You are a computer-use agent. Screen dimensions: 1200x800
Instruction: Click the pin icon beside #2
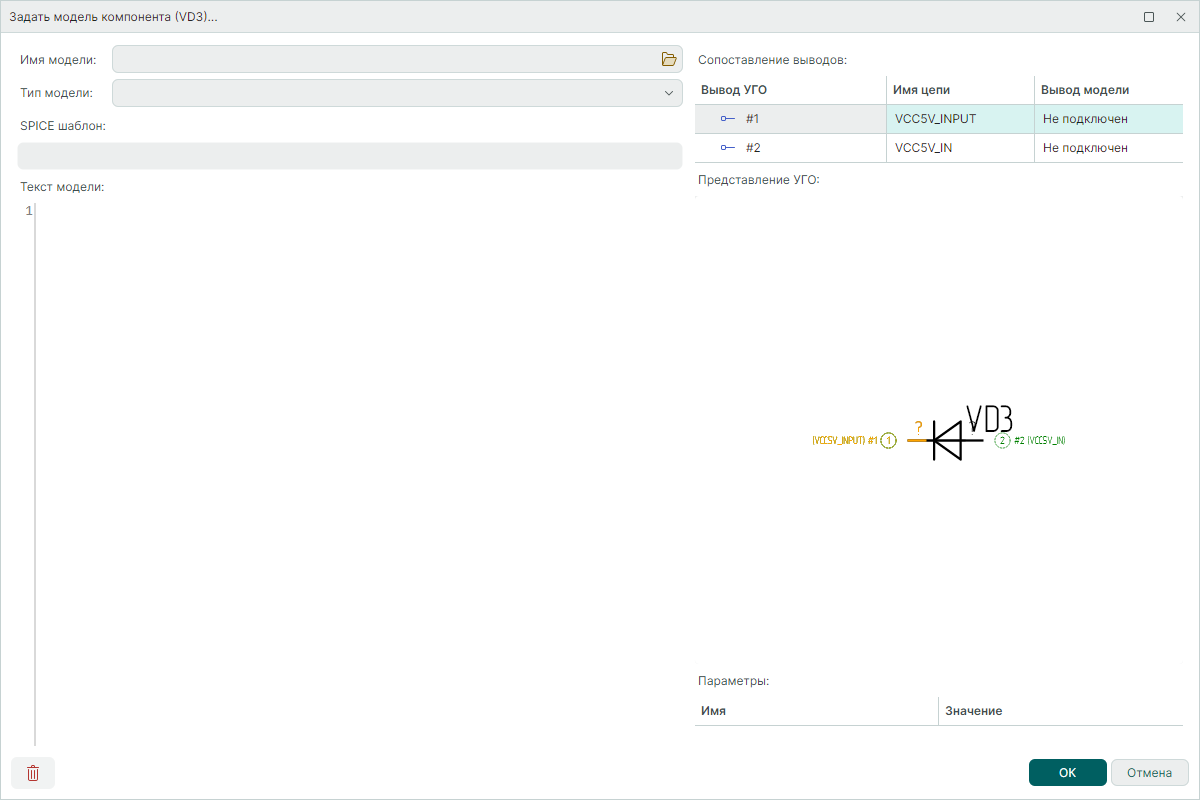point(727,148)
